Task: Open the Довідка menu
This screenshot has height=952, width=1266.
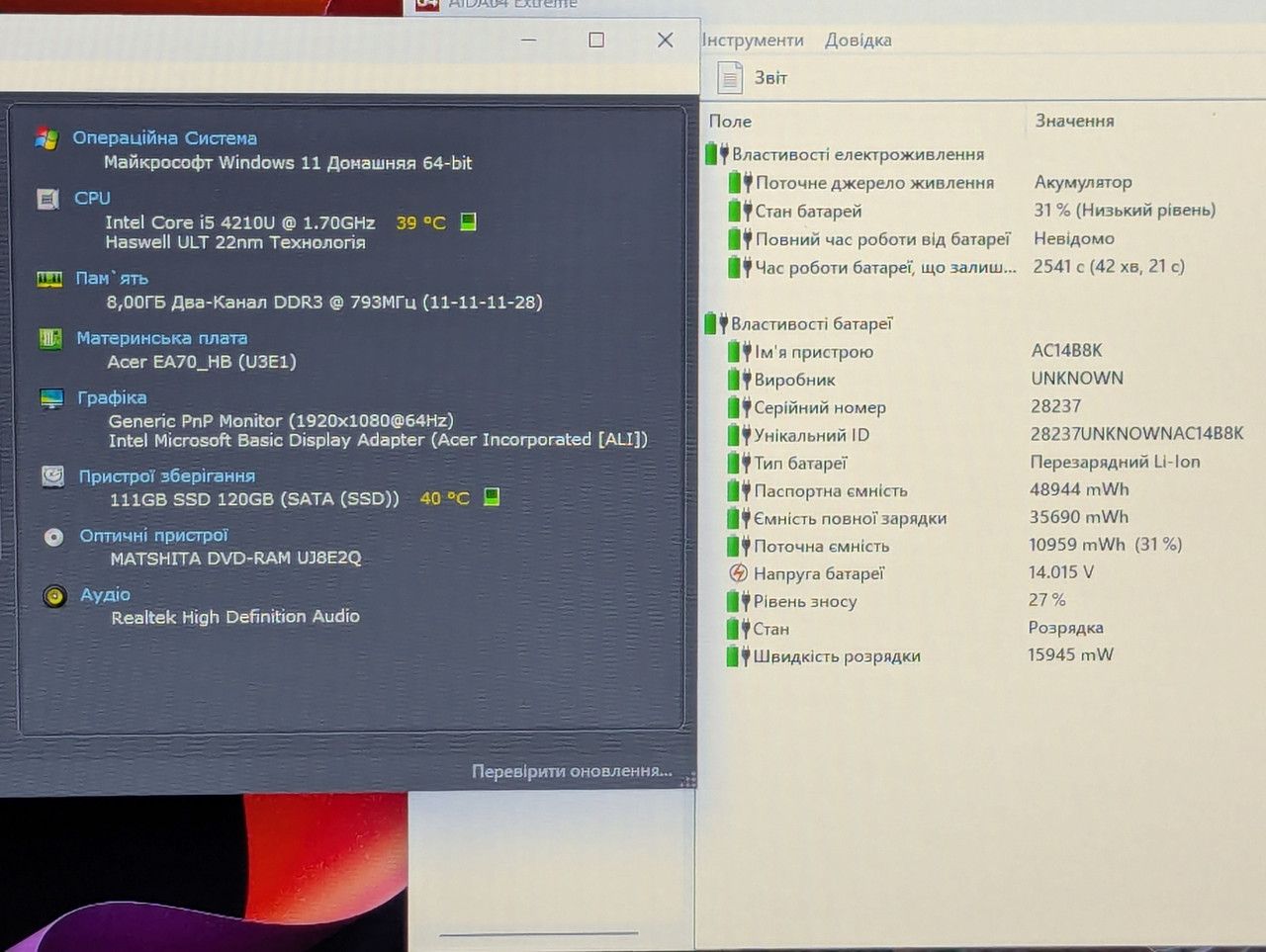Action: (x=858, y=41)
